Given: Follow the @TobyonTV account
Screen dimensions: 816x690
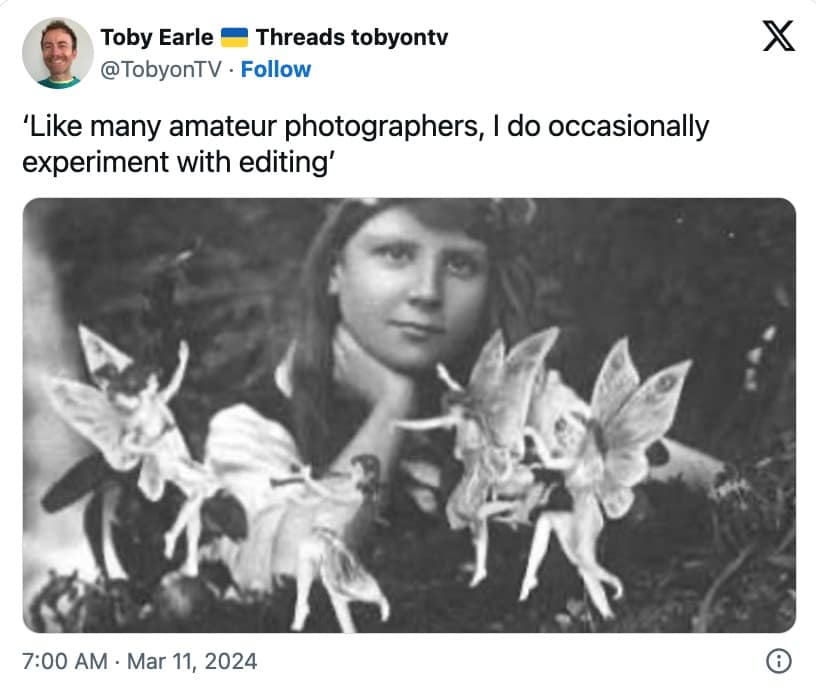Looking at the screenshot, I should [x=276, y=69].
